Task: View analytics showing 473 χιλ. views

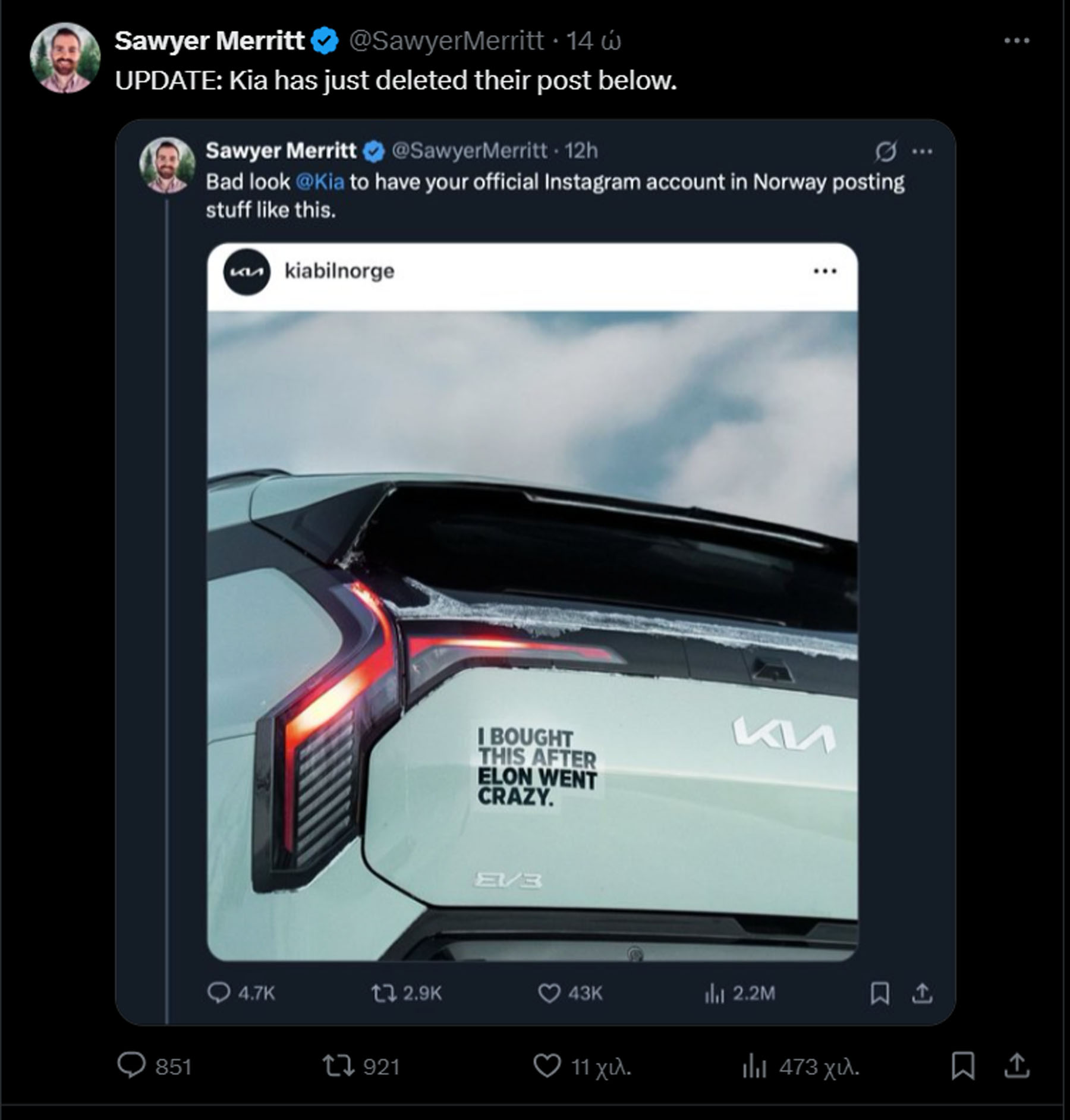Action: (754, 1066)
